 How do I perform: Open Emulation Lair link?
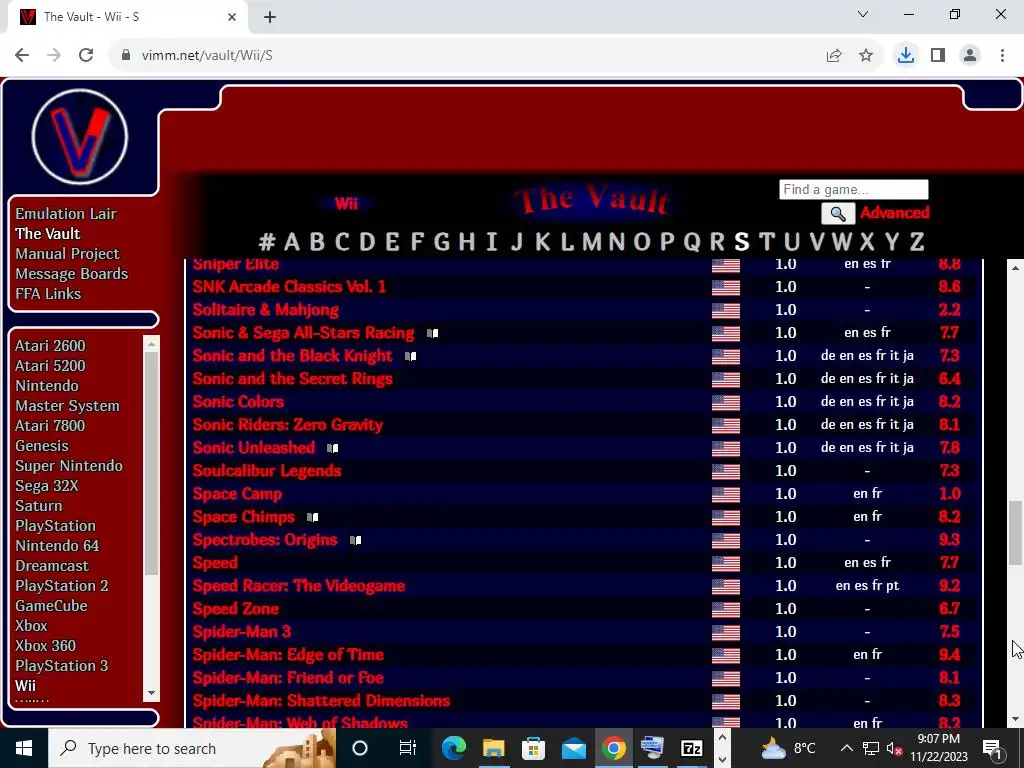click(66, 214)
